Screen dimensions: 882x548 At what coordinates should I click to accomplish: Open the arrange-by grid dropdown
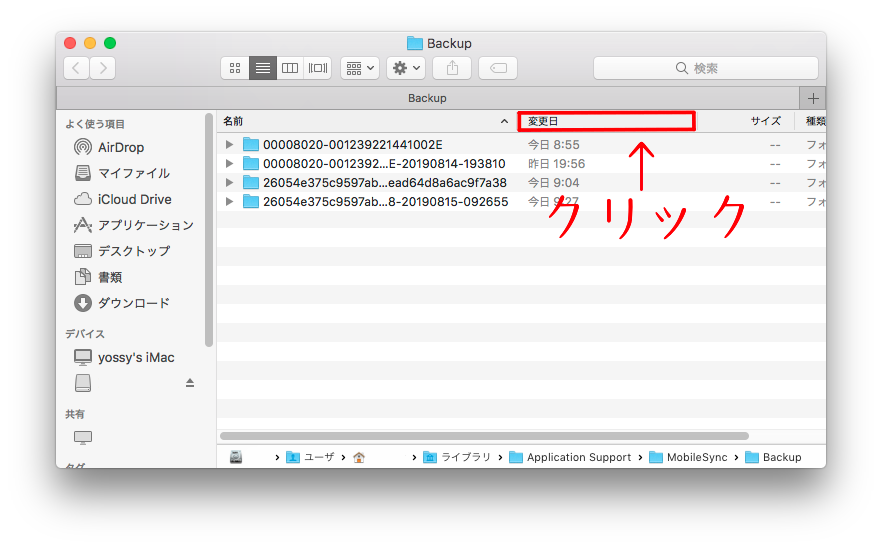coord(360,68)
